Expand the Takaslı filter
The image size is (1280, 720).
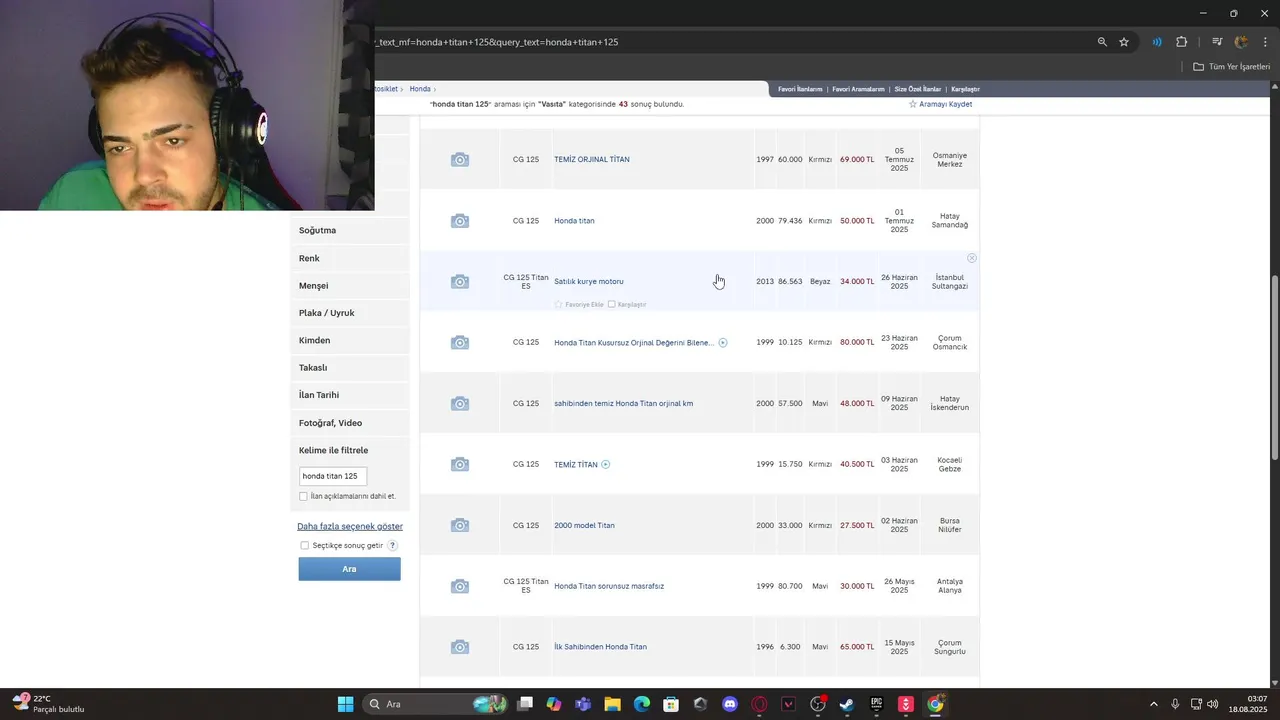pyautogui.click(x=349, y=367)
